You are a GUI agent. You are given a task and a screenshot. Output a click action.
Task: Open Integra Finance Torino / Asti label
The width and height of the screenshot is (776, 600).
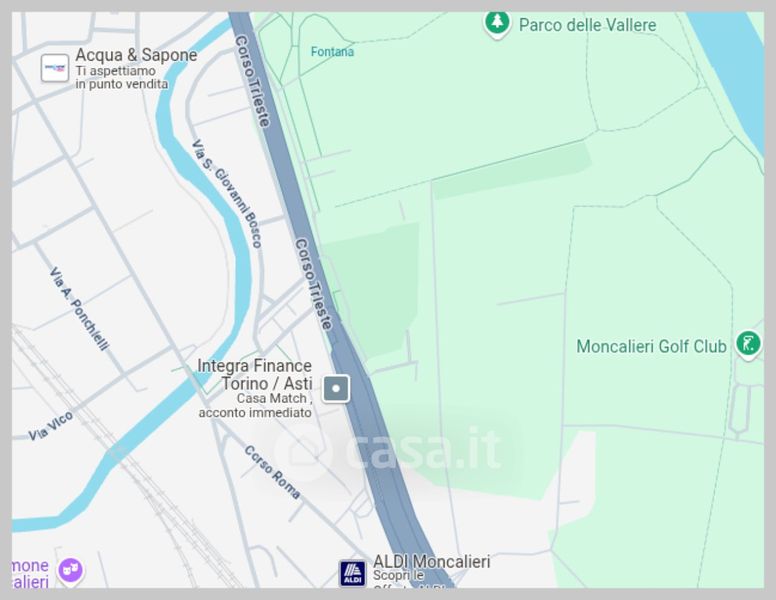[x=254, y=374]
